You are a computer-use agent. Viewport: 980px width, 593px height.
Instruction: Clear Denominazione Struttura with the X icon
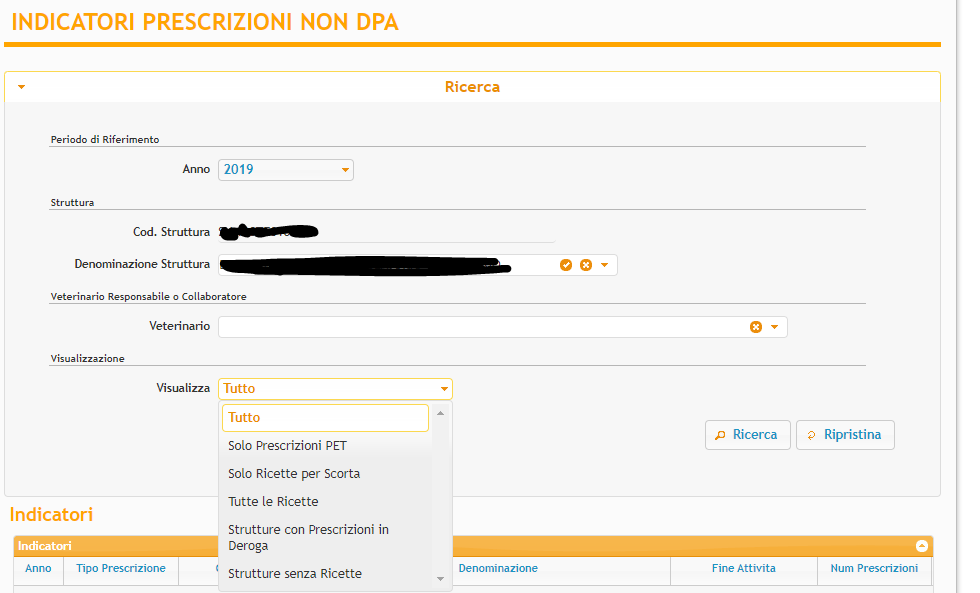[586, 265]
